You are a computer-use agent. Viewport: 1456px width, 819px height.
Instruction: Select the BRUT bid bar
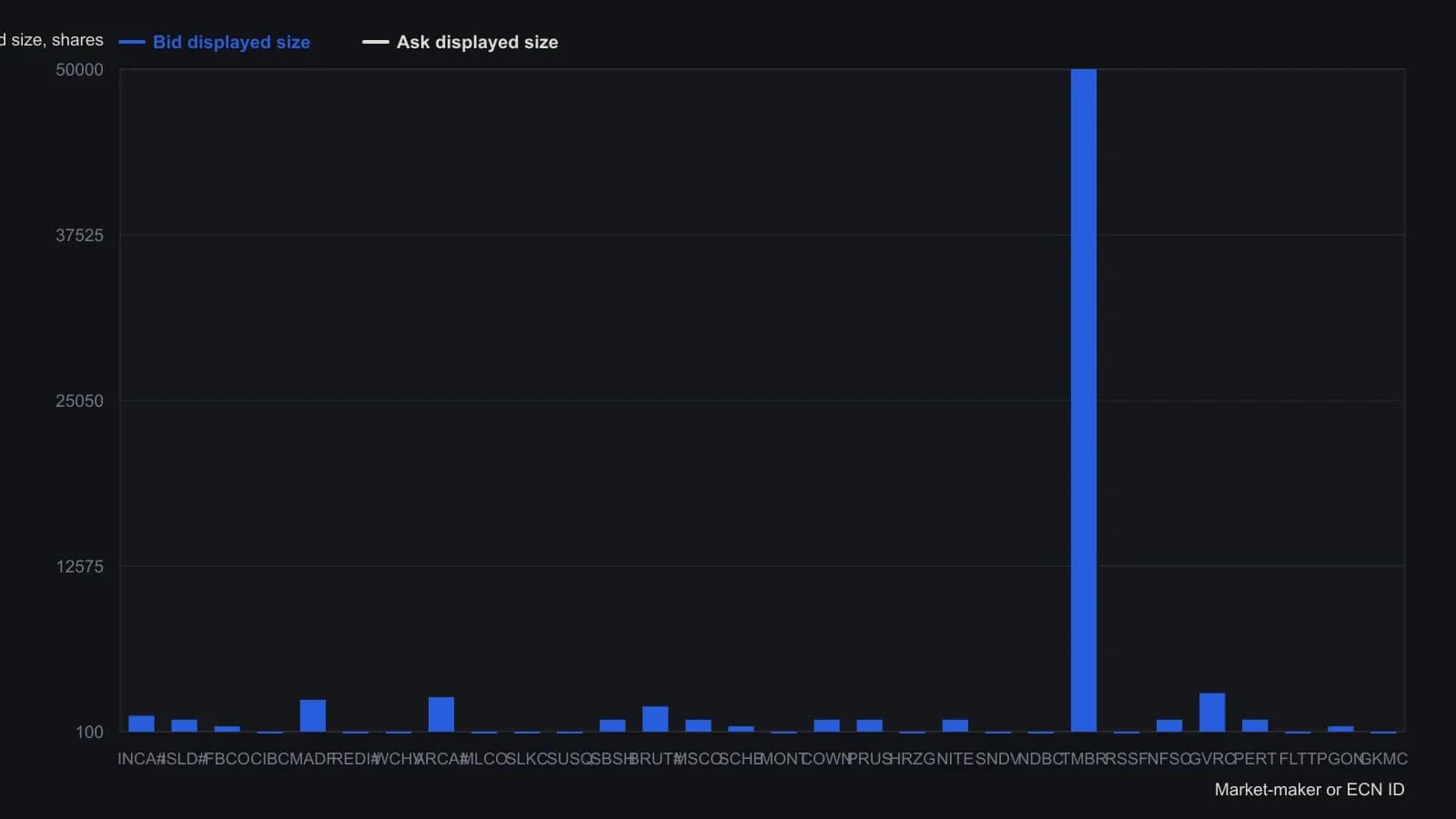tap(655, 719)
